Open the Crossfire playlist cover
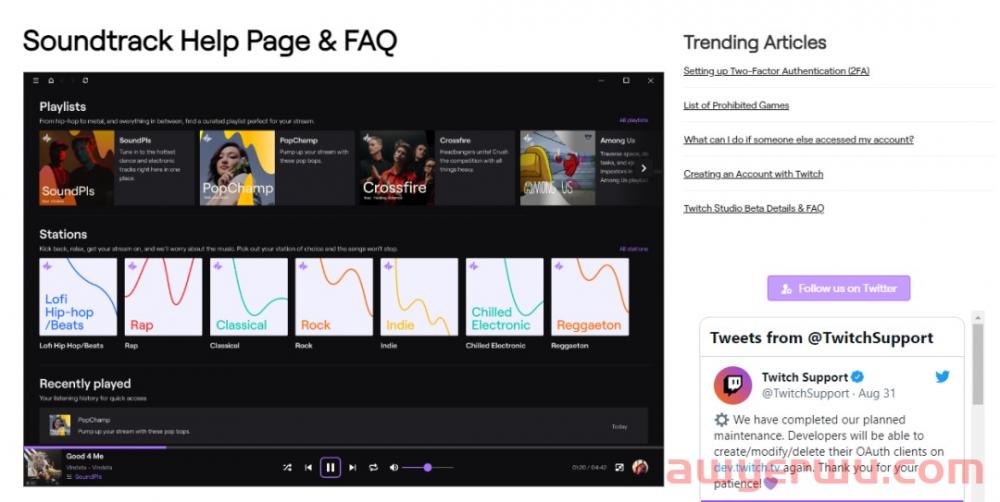The image size is (1000, 502). [x=397, y=168]
